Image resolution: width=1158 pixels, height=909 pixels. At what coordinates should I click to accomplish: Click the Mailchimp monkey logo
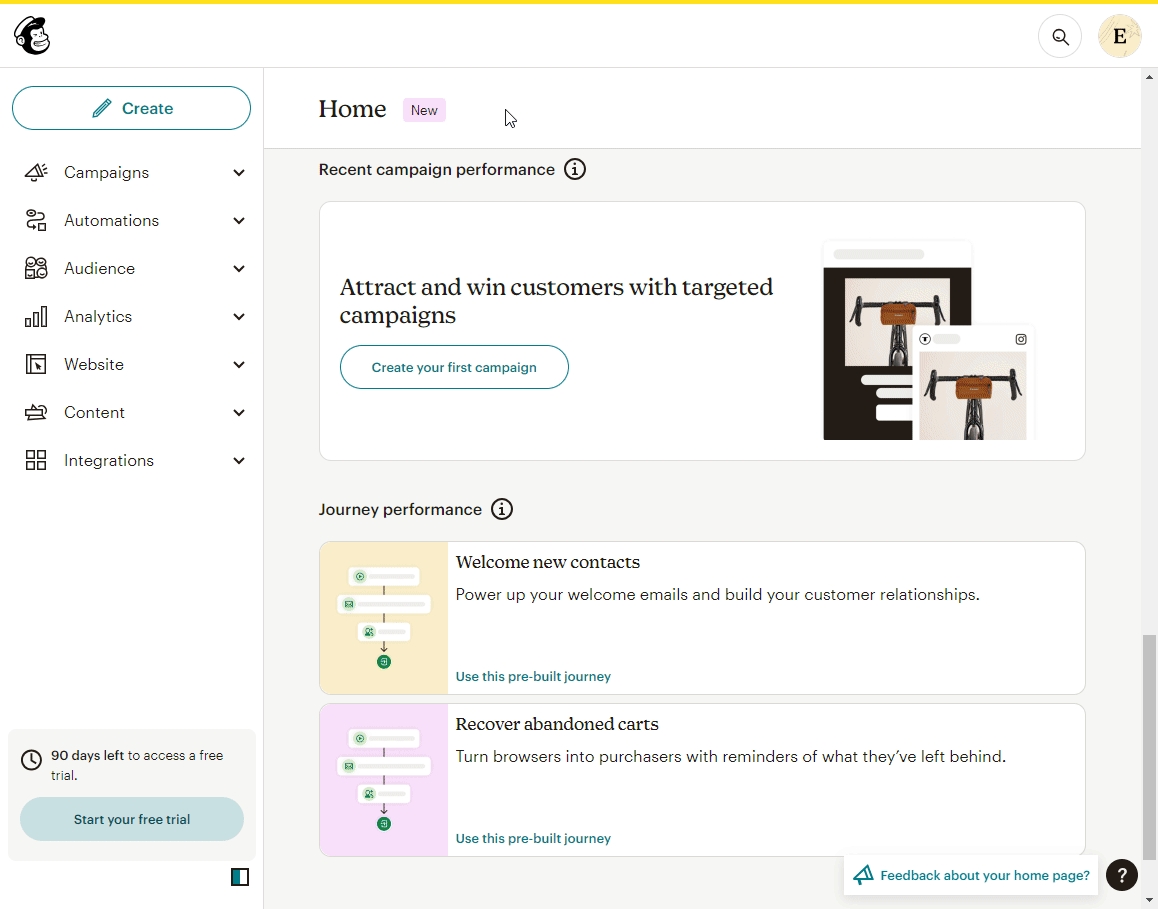click(32, 36)
